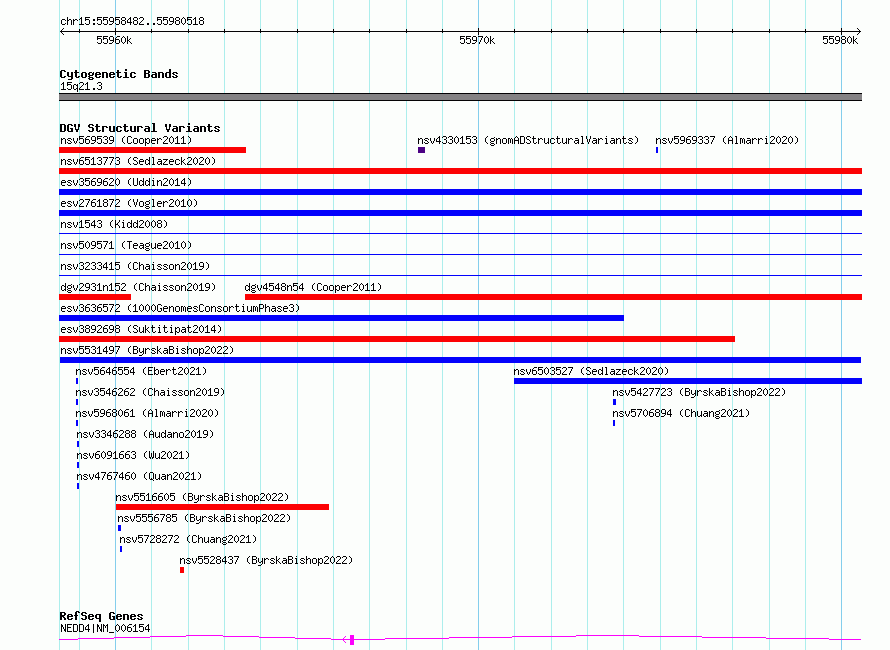Click the RefSeq Genes track title
This screenshot has height=650, width=890.
pos(101,616)
